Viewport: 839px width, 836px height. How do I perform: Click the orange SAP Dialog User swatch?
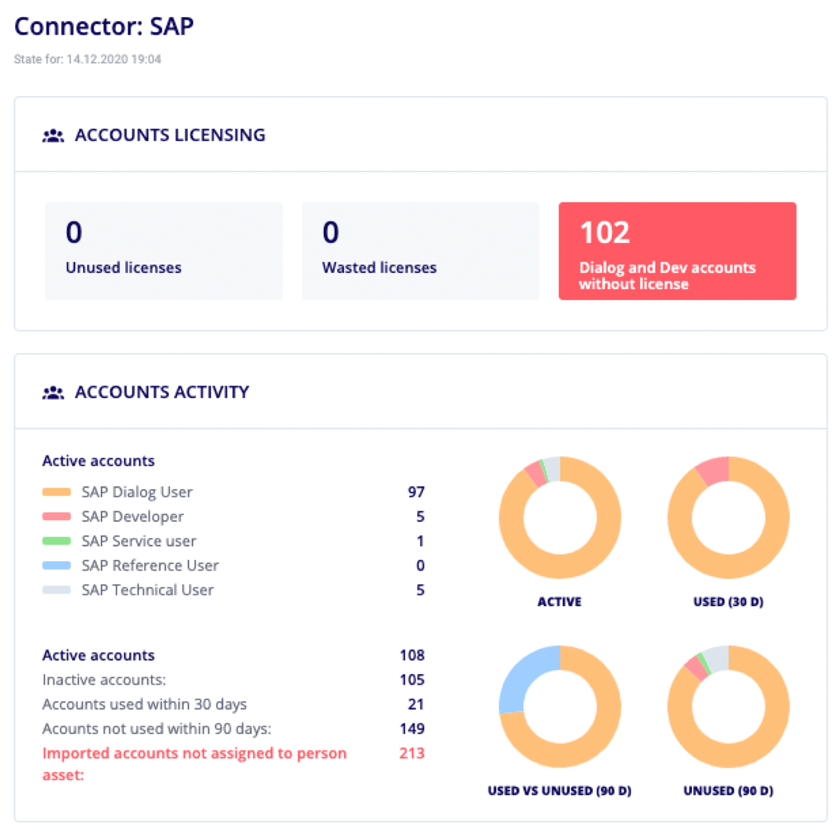point(56,492)
